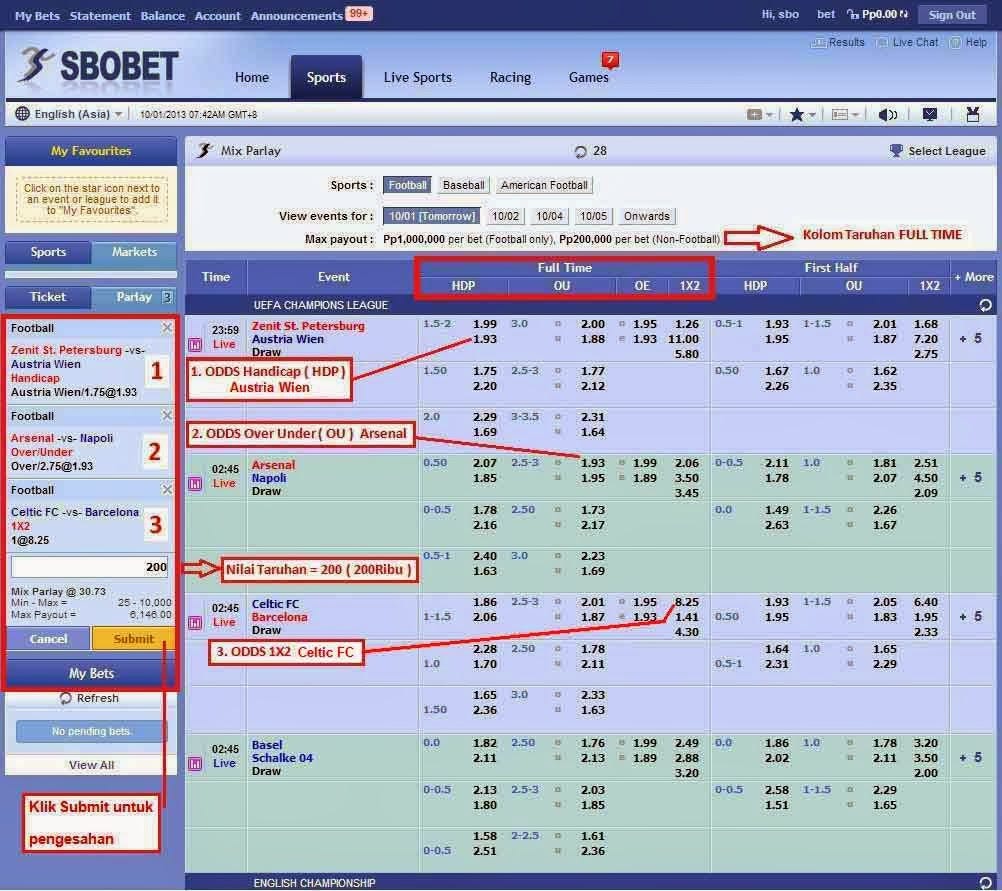Image resolution: width=1002 pixels, height=891 pixels.
Task: Expand the dropdown arrow next to the star icon
Action: coord(810,115)
